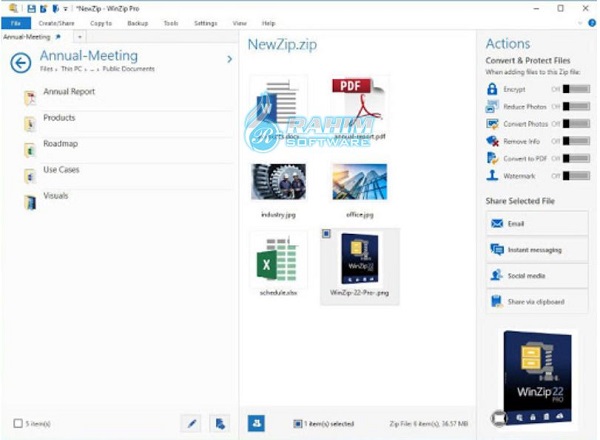Click the Remove Info icon

pyautogui.click(x=492, y=141)
